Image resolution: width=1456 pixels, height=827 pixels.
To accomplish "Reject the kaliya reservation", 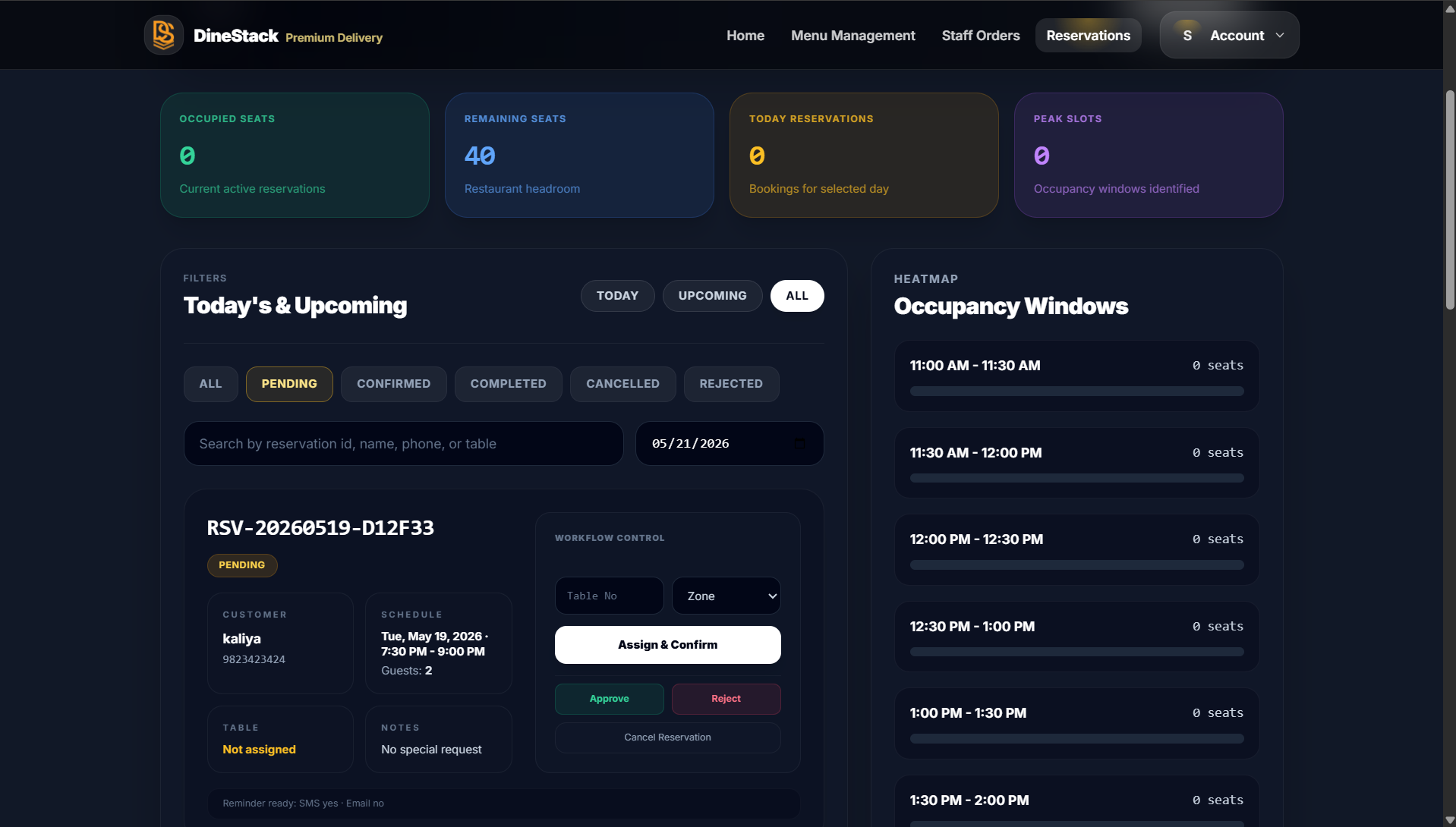I will pos(726,699).
